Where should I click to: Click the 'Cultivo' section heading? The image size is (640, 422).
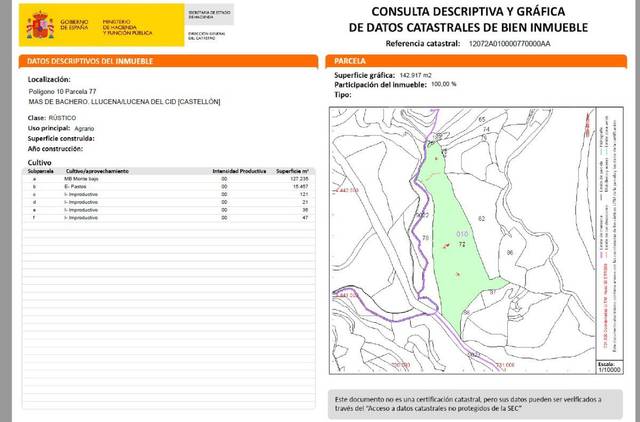click(x=40, y=162)
